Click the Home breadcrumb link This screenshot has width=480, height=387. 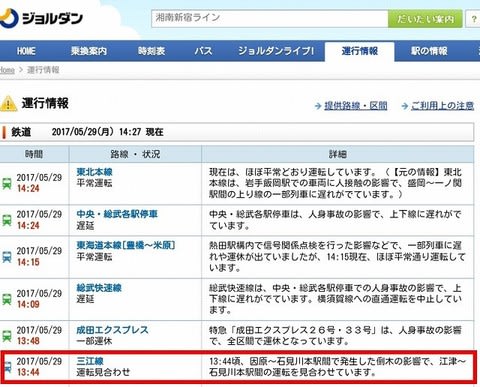click(x=7, y=70)
